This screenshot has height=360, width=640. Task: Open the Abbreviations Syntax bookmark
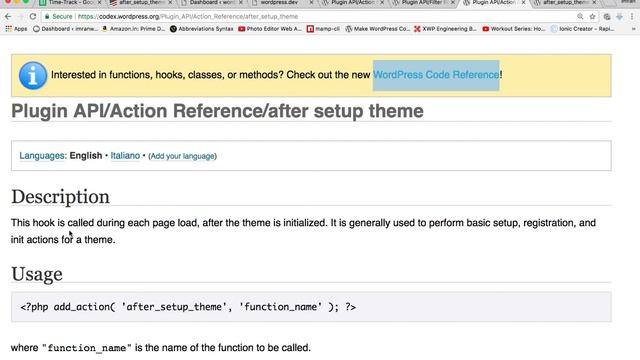202,29
